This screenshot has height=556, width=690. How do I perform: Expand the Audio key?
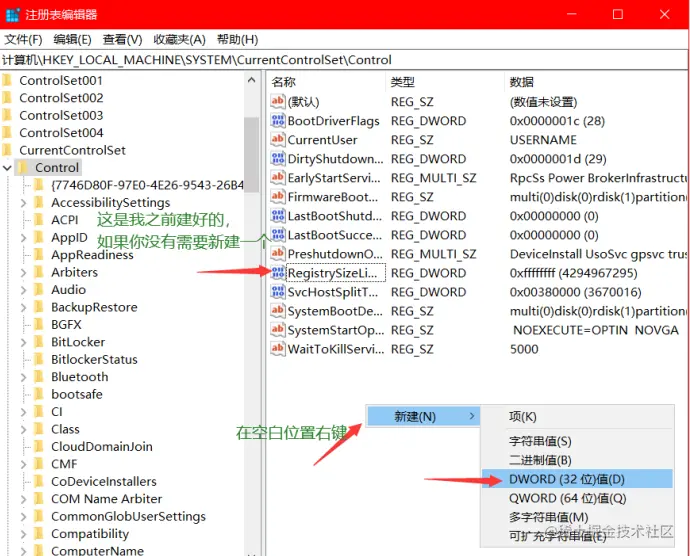(x=23, y=290)
